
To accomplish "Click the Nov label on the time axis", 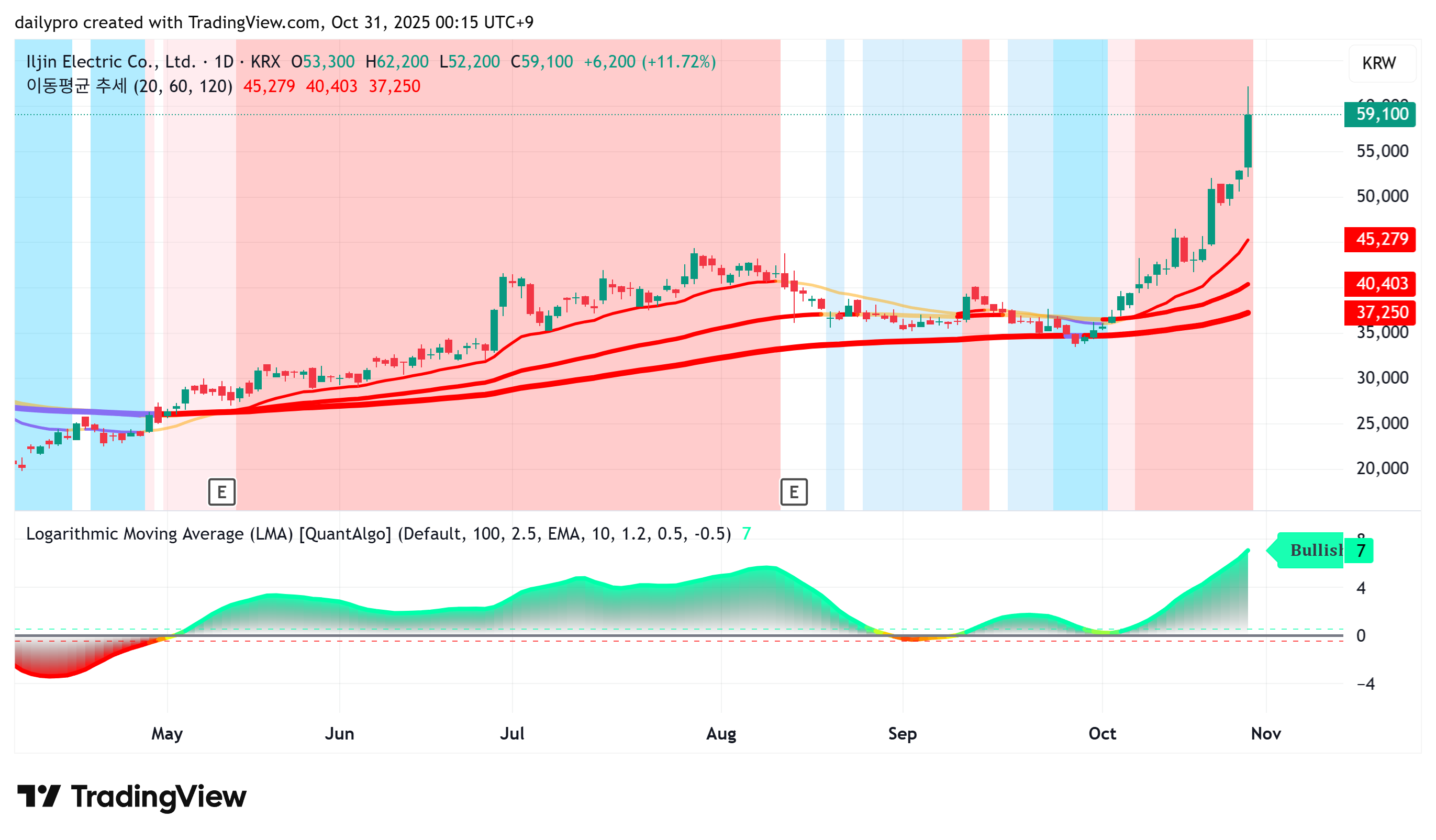I will pyautogui.click(x=1266, y=733).
